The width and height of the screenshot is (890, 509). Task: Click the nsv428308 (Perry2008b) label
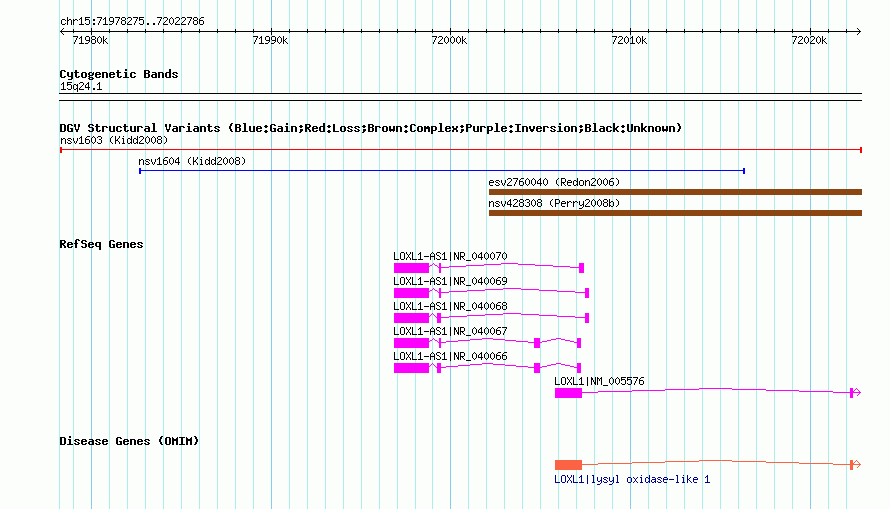click(x=554, y=203)
